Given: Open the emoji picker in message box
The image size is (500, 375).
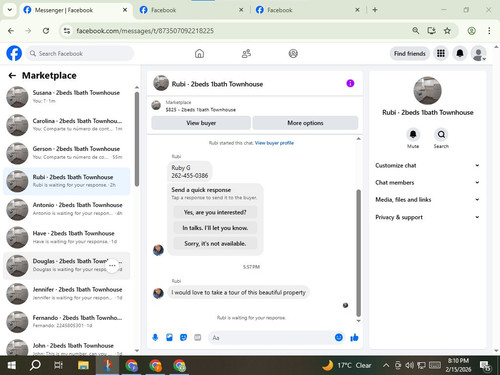Looking at the screenshot, I should (x=339, y=337).
